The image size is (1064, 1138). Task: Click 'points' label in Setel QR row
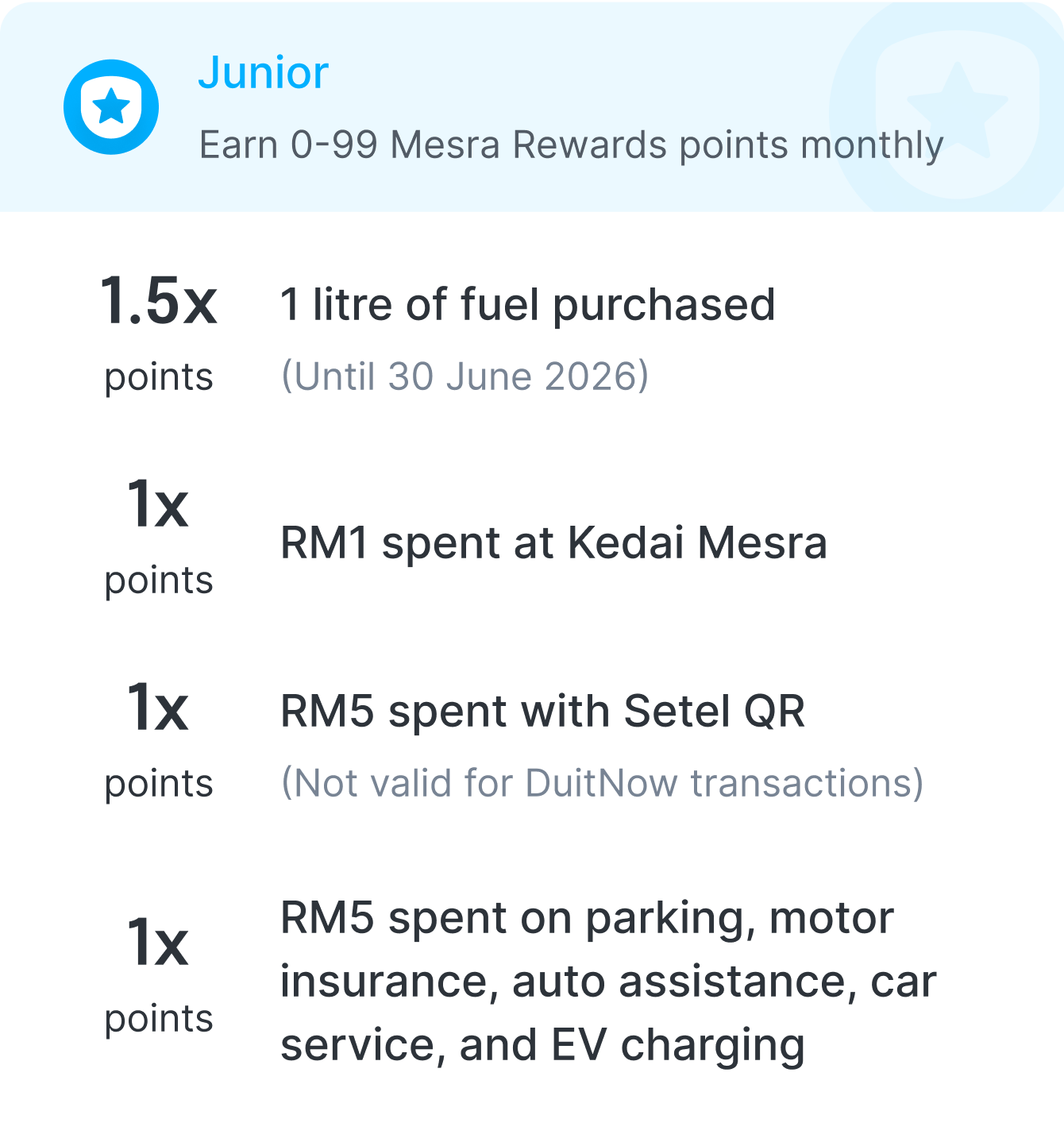tap(159, 785)
